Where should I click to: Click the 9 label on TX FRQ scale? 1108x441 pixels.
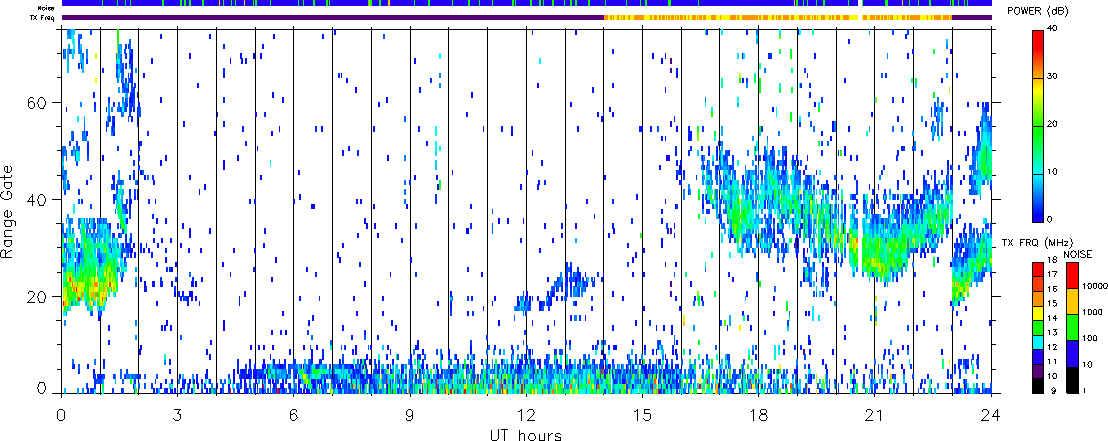click(x=1054, y=392)
